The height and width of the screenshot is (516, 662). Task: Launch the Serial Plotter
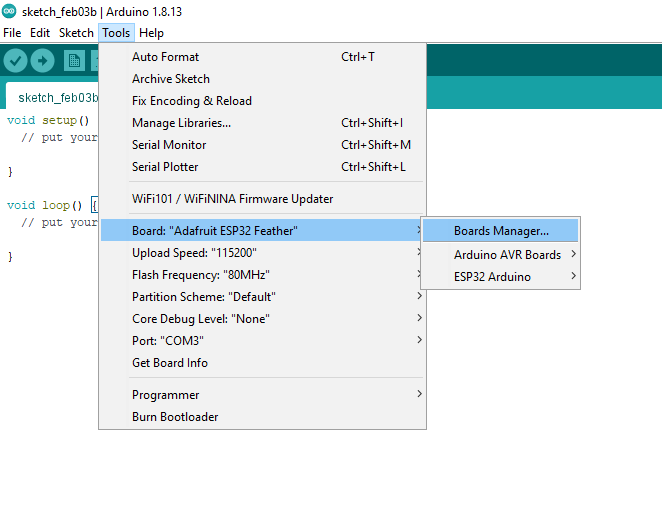(262, 167)
